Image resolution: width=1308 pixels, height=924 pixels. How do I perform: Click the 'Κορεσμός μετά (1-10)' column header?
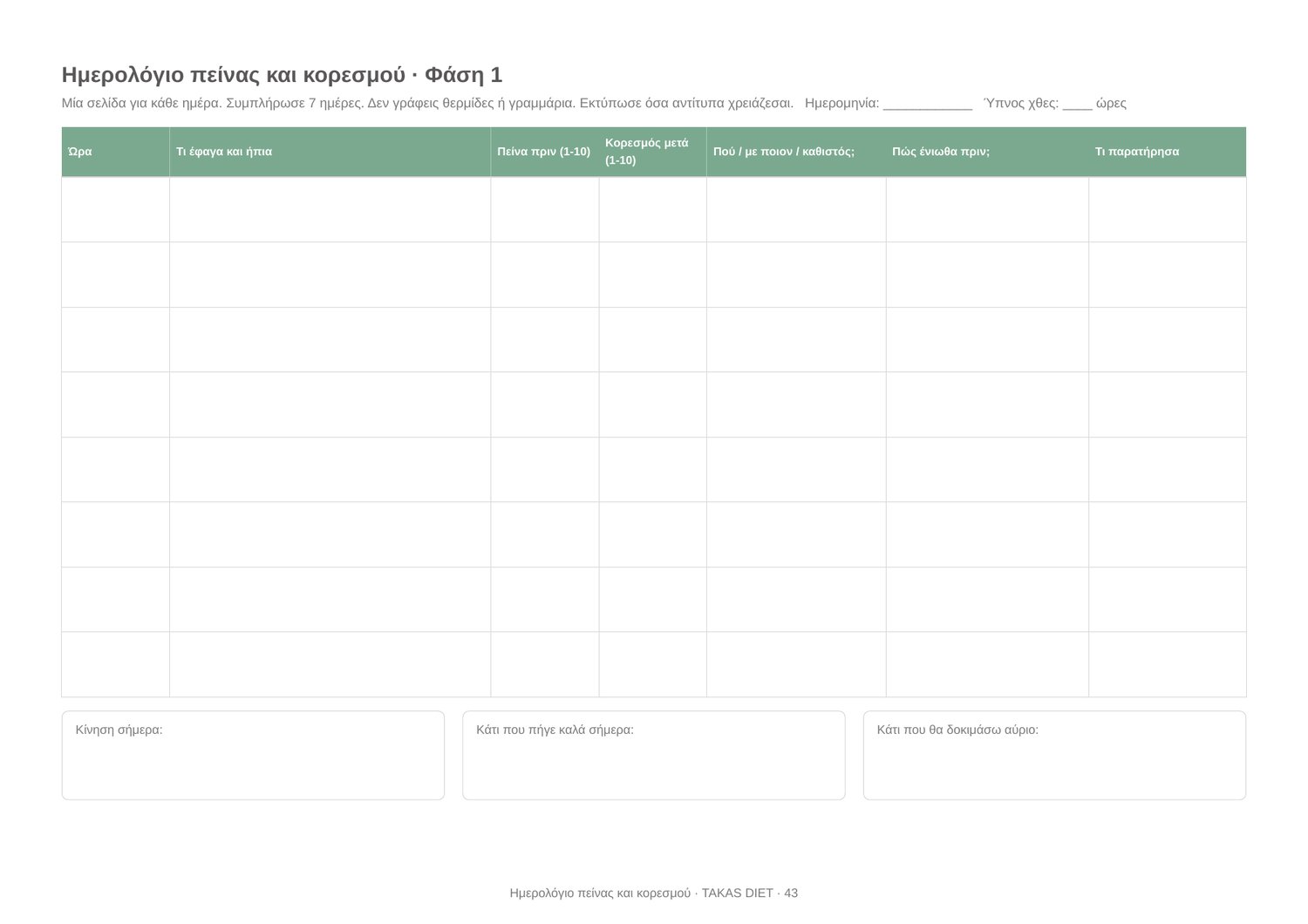pyautogui.click(x=653, y=152)
